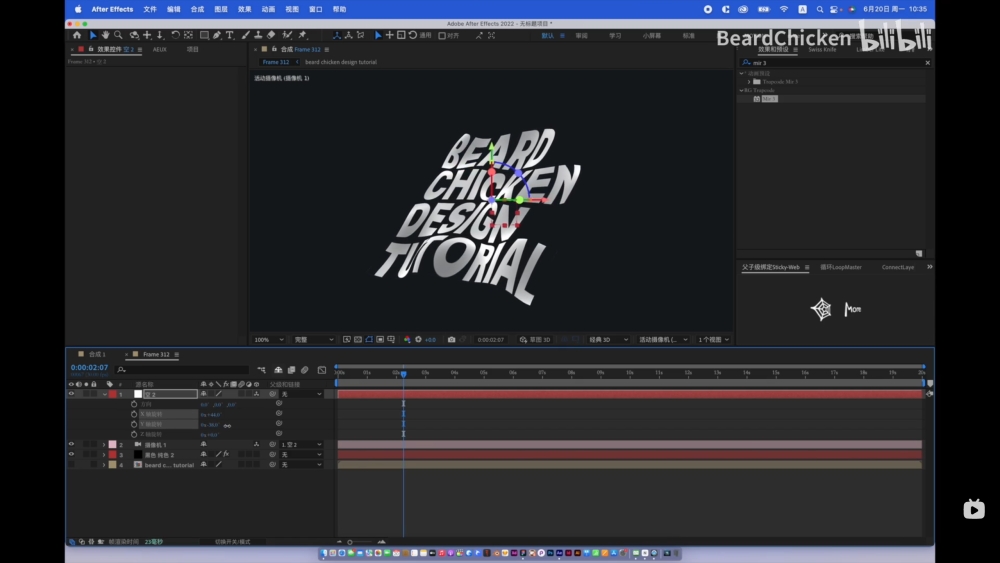Click the pink label color of 摄像机 1
1000x563 pixels.
(113, 444)
